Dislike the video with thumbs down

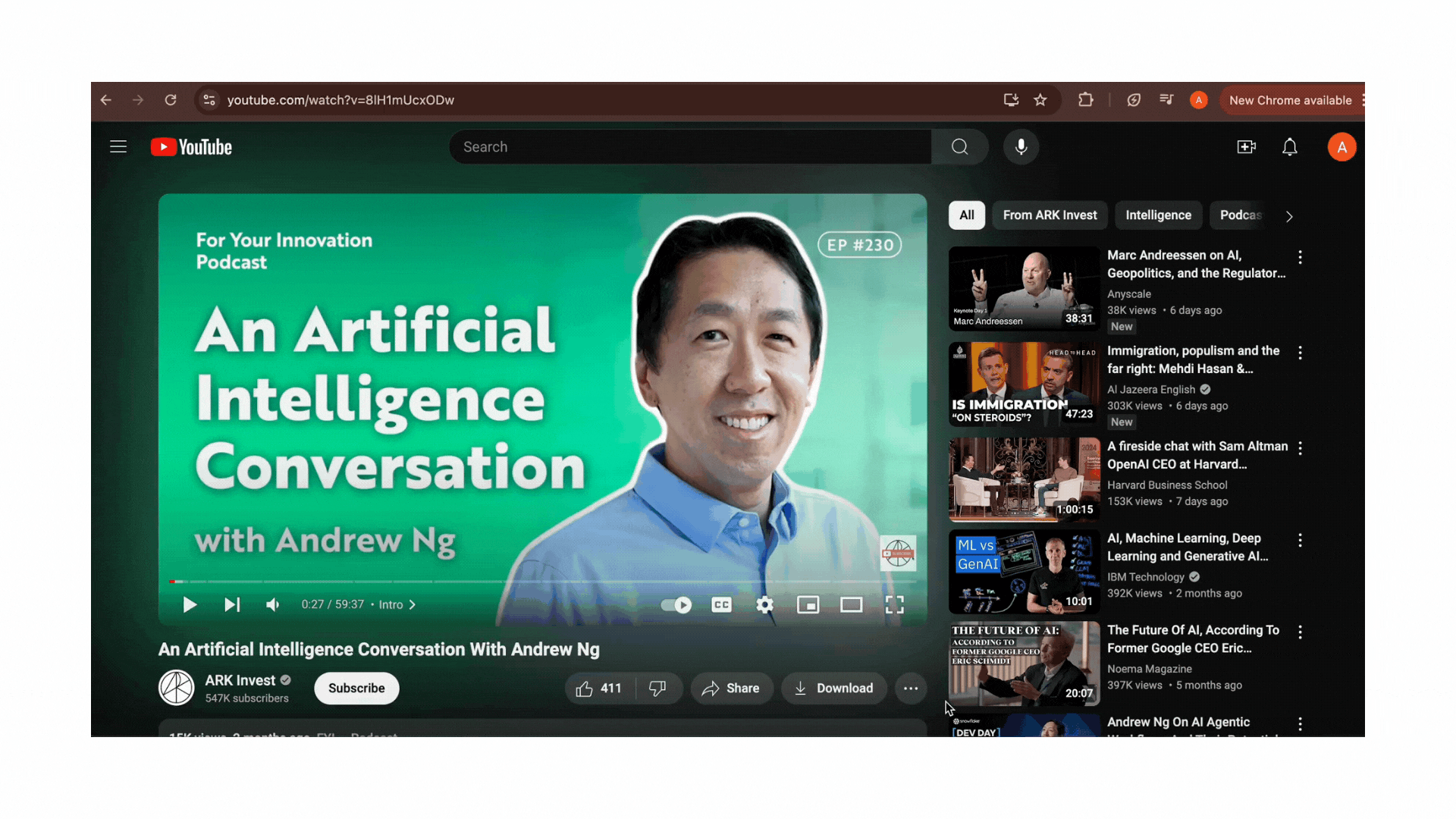coord(658,689)
